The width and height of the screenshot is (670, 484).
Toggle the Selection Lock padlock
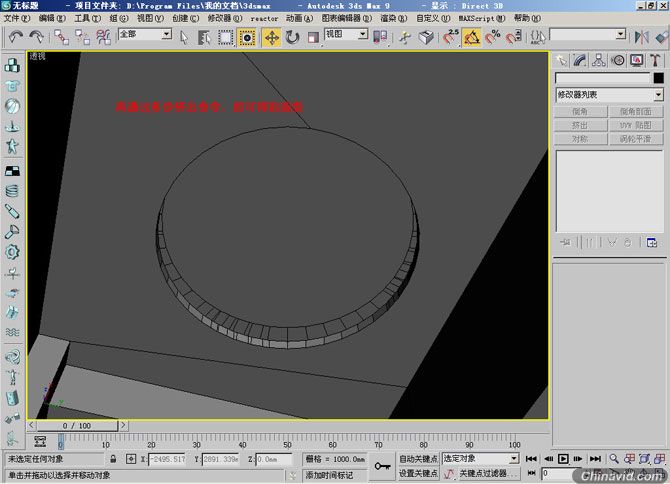(113, 459)
